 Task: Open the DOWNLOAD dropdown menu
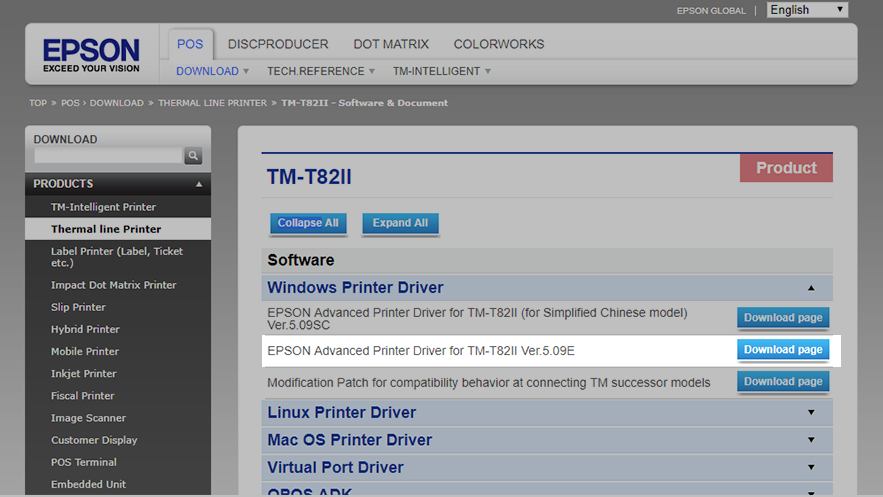pos(212,71)
